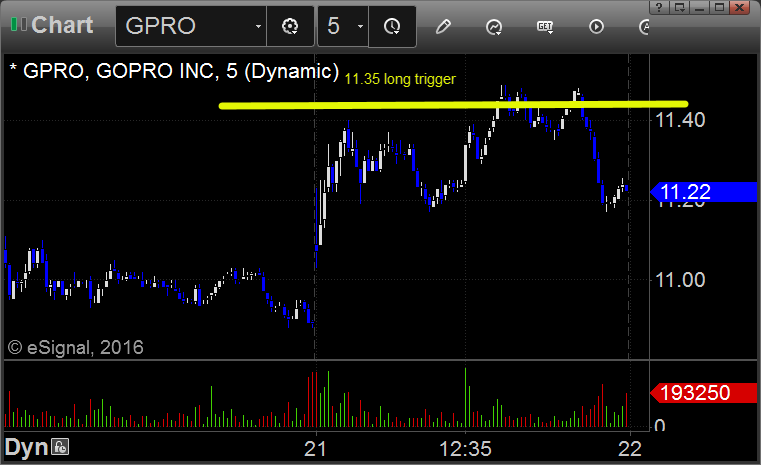Screen dimensions: 761x465
Task: Click the GET toolbar icon
Action: click(545, 27)
